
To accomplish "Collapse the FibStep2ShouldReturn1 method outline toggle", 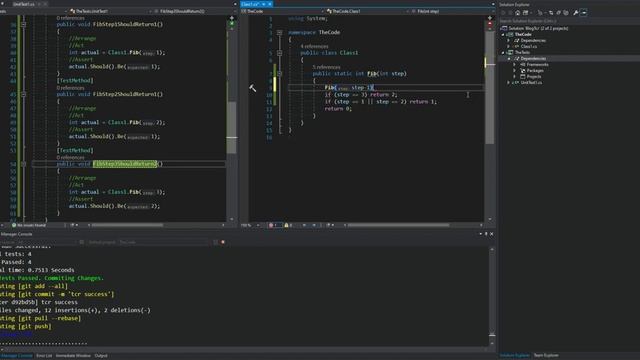I will pyautogui.click(x=23, y=94).
